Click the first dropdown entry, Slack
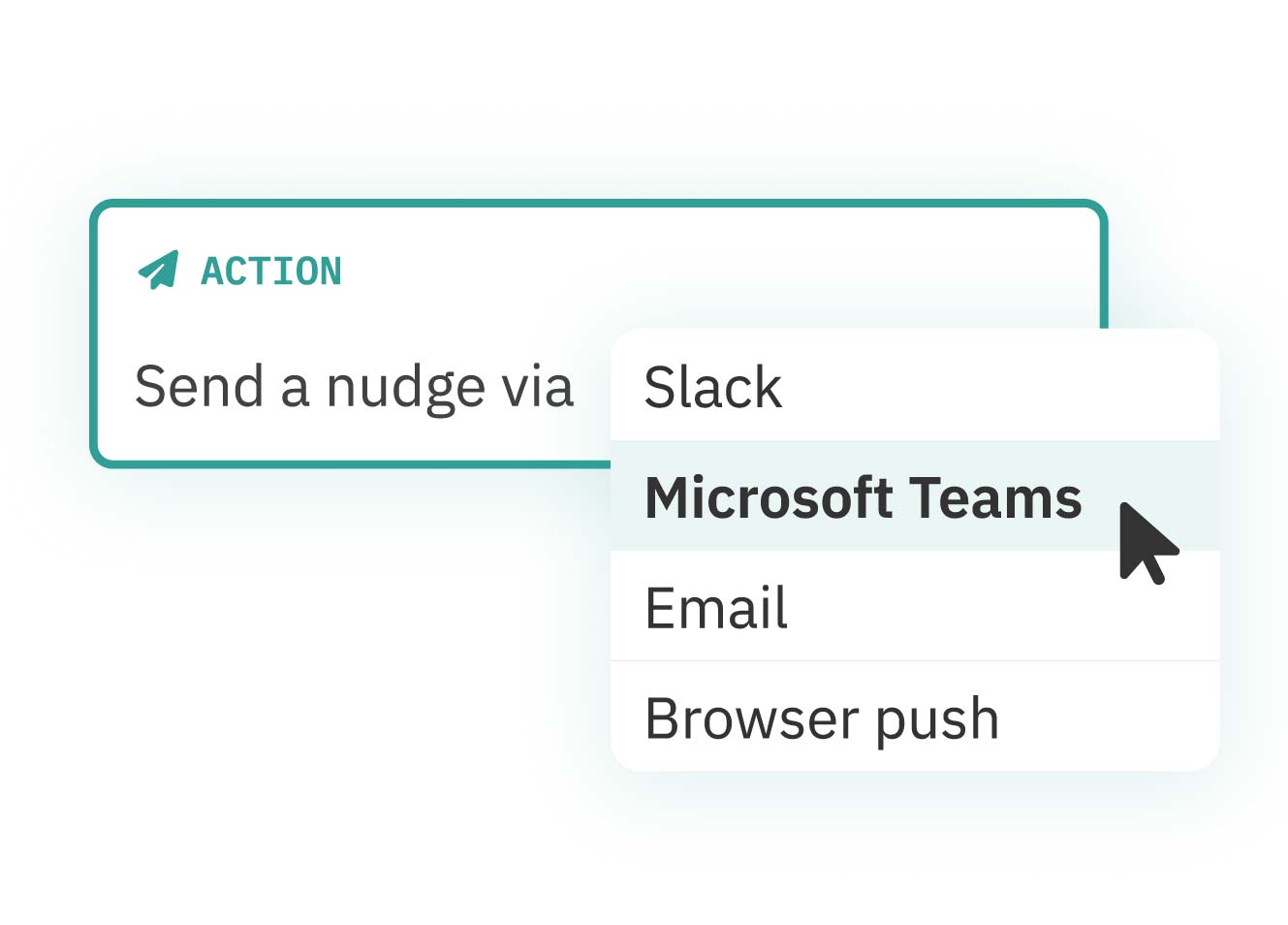Viewport: 1288px width, 925px height. [914, 386]
